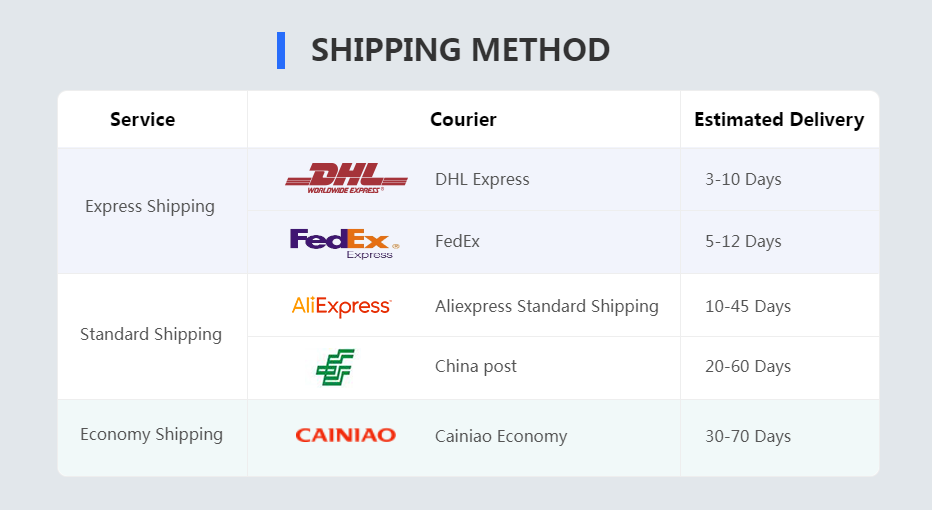
Task: Click the Estimated Delivery column header
Action: pyautogui.click(x=779, y=120)
